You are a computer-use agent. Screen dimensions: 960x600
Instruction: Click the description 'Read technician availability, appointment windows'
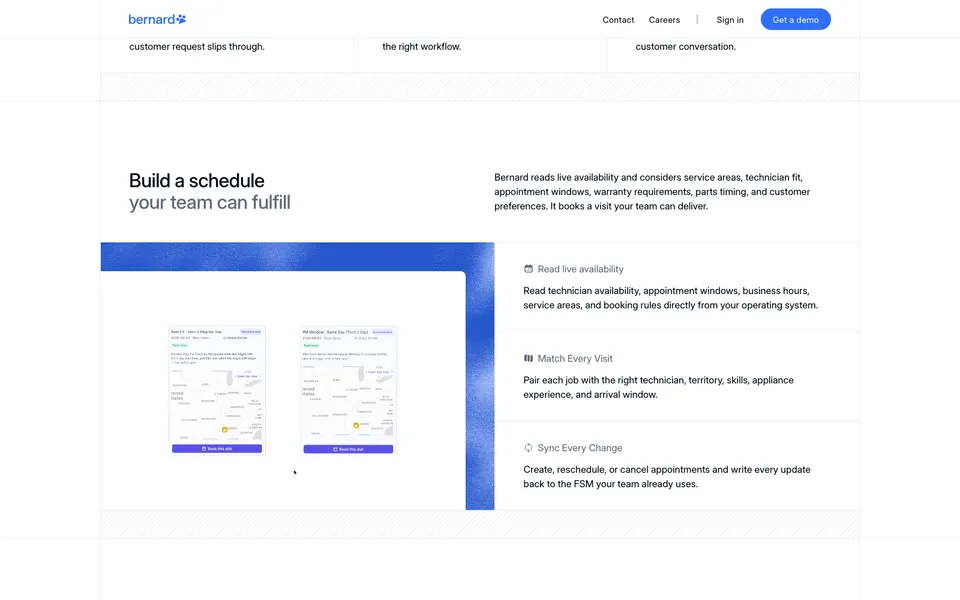click(x=670, y=298)
